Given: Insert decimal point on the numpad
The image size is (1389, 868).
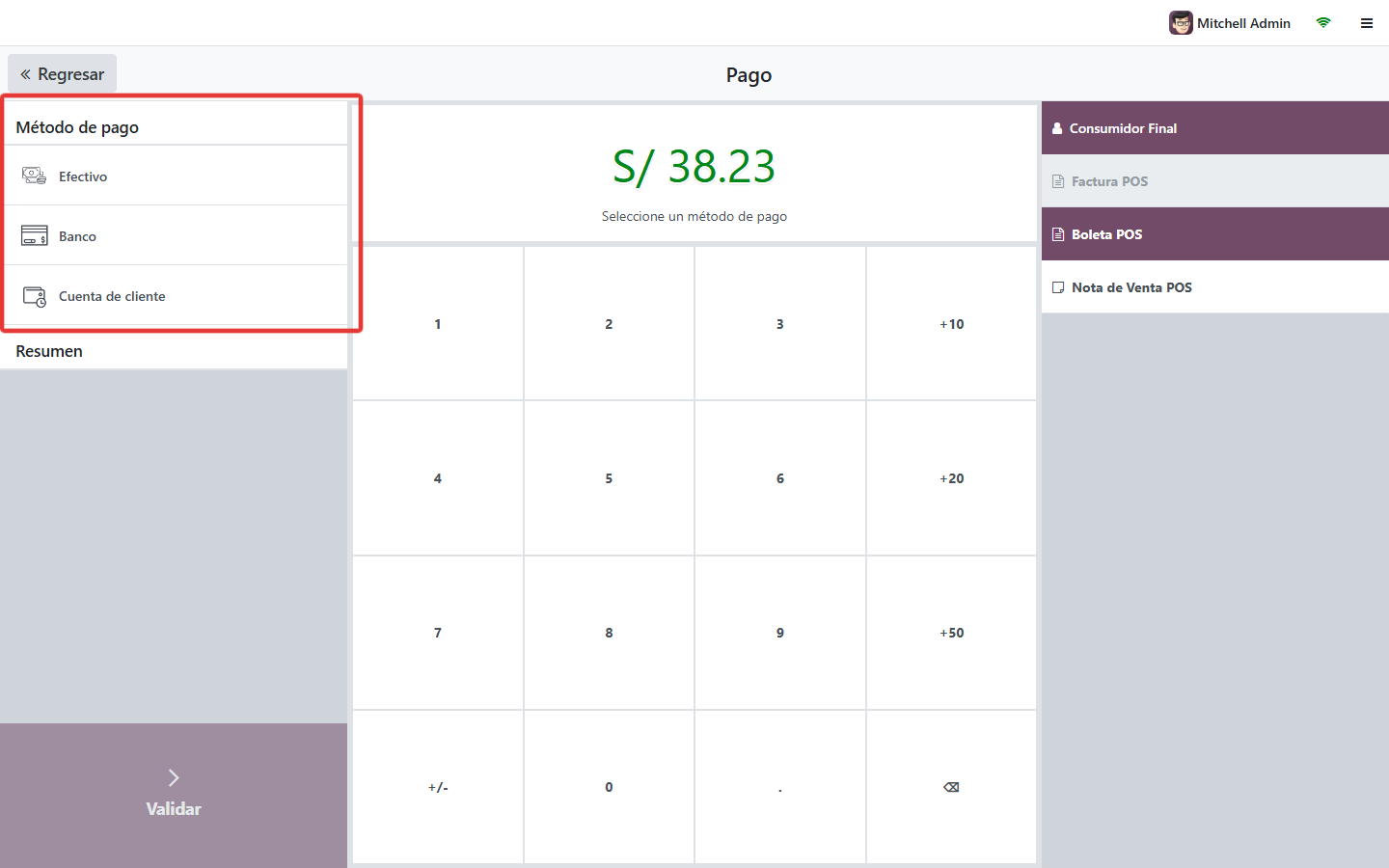Looking at the screenshot, I should (780, 787).
